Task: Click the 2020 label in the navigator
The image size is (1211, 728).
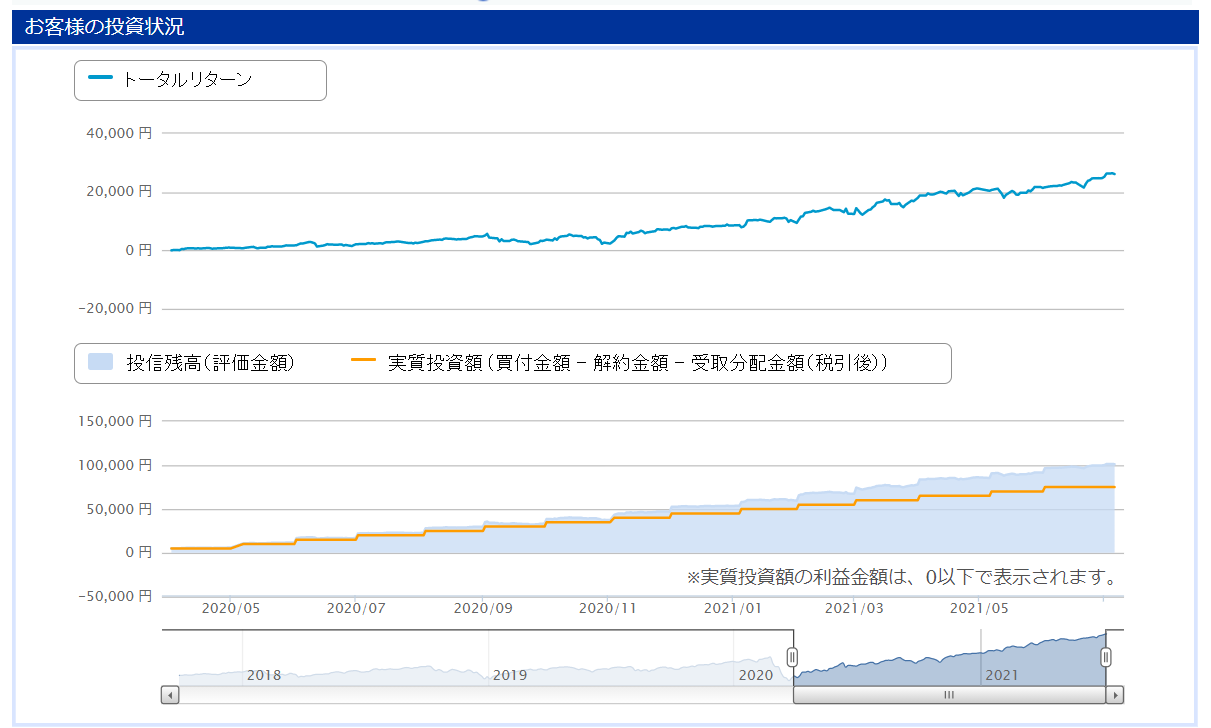Action: click(x=756, y=675)
